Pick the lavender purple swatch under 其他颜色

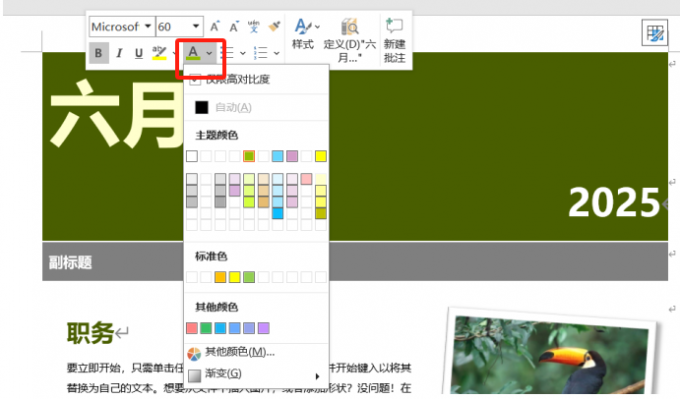click(263, 328)
